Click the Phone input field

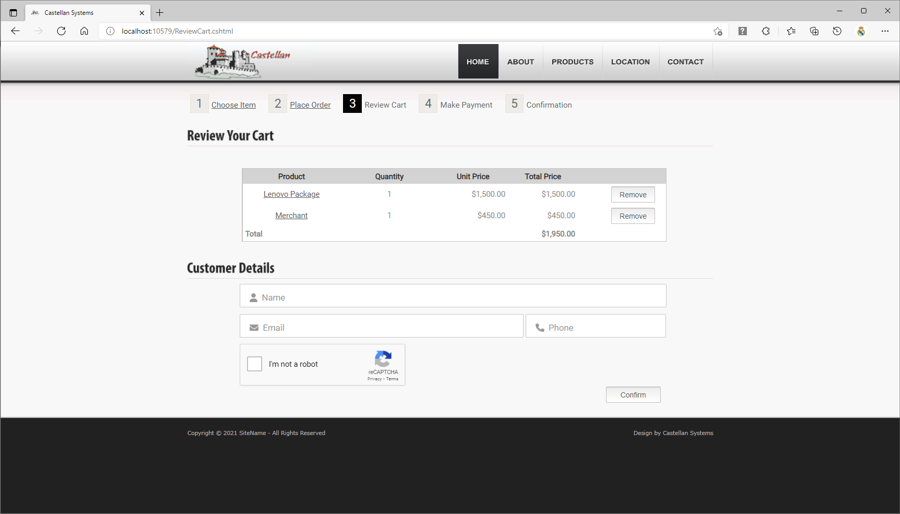(x=596, y=326)
